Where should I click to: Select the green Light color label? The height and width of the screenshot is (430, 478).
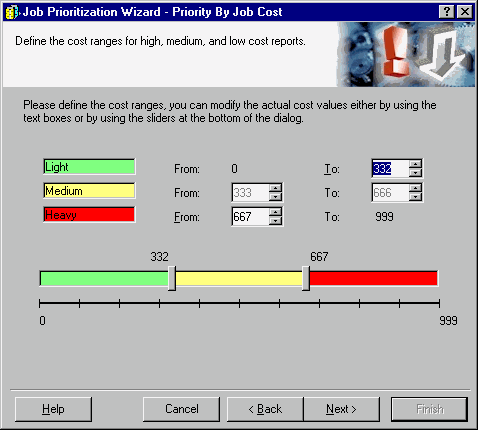pyautogui.click(x=89, y=167)
